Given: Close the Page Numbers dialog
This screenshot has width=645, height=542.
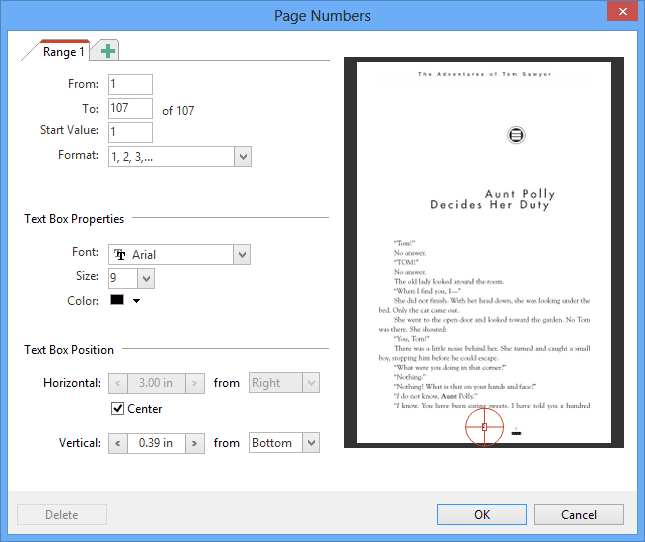Looking at the screenshot, I should coord(622,13).
